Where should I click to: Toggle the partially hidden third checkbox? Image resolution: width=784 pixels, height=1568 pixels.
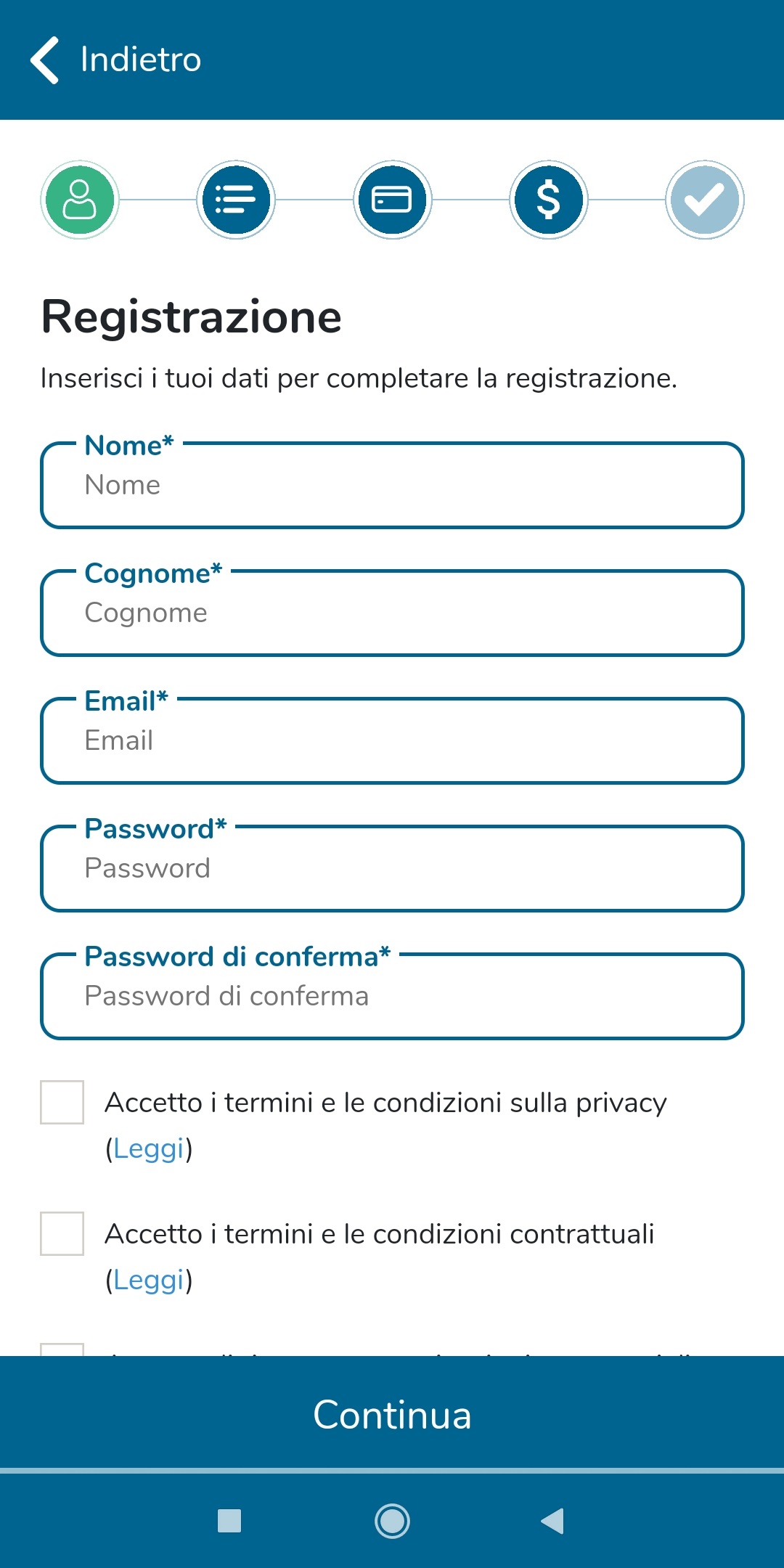coord(62,1350)
